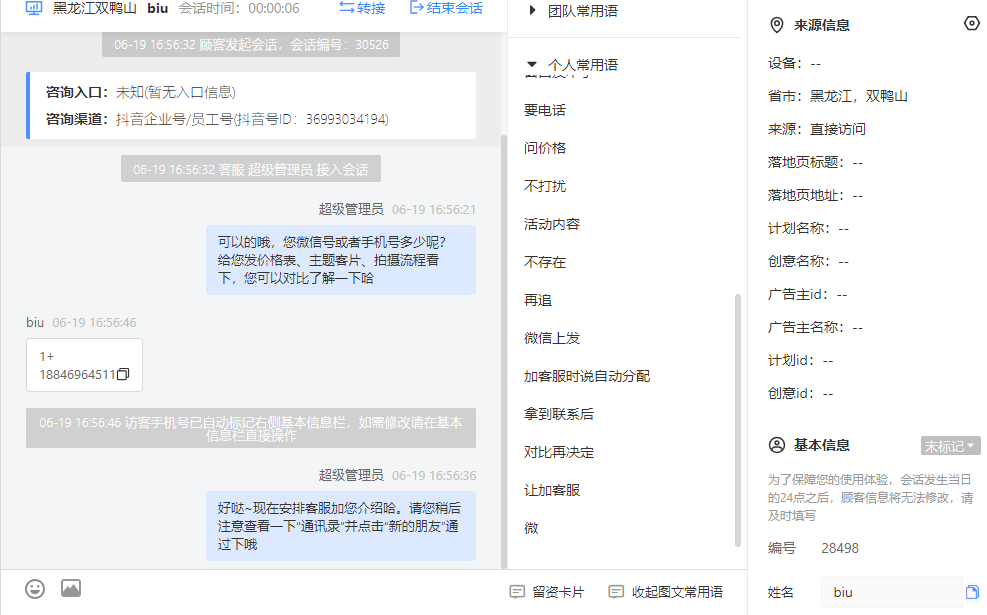Screen dimensions: 987x615
Task: Select the 不存在 quick phrase
Action: click(x=545, y=262)
